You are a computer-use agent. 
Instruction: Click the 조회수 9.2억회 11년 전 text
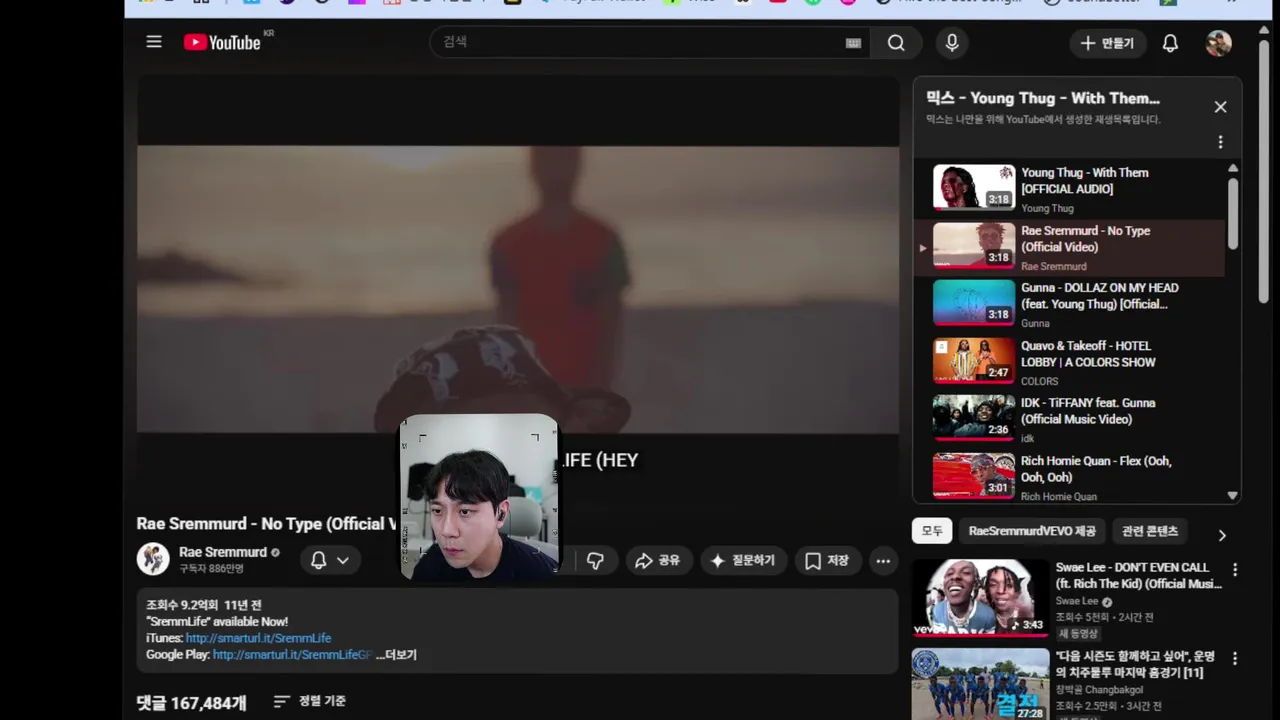(204, 605)
